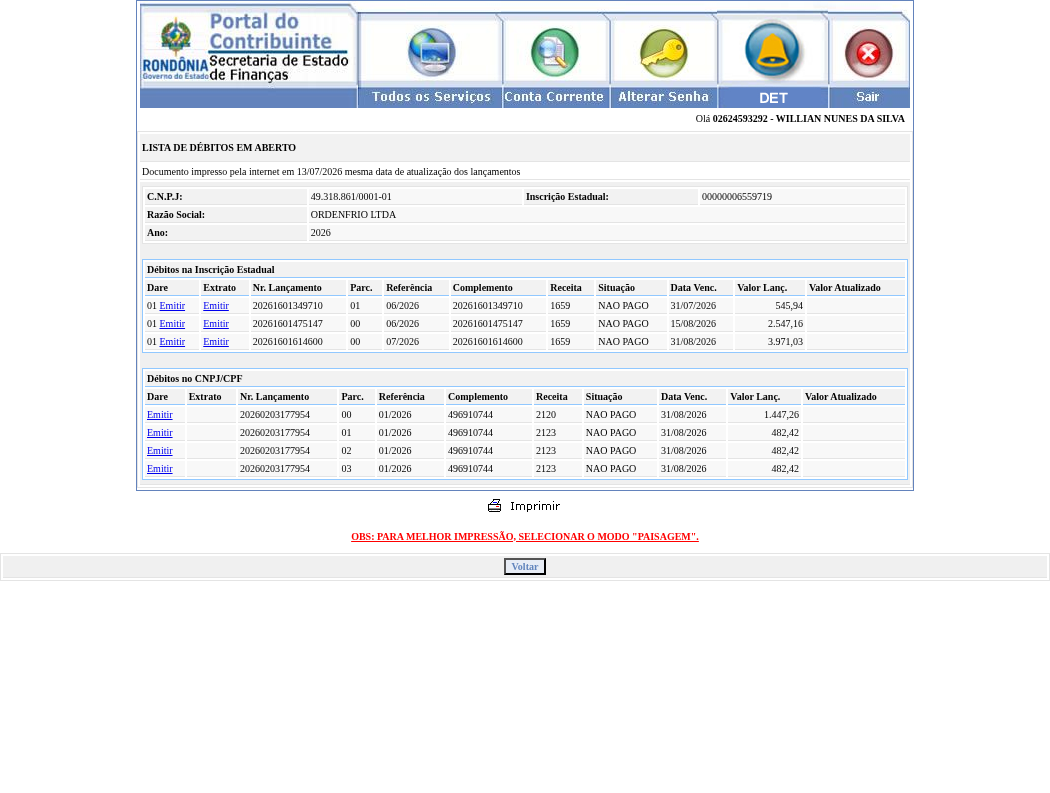Viewport: 1050px width, 793px height.
Task: Open the Todos os Serviços menu label
Action: [431, 97]
